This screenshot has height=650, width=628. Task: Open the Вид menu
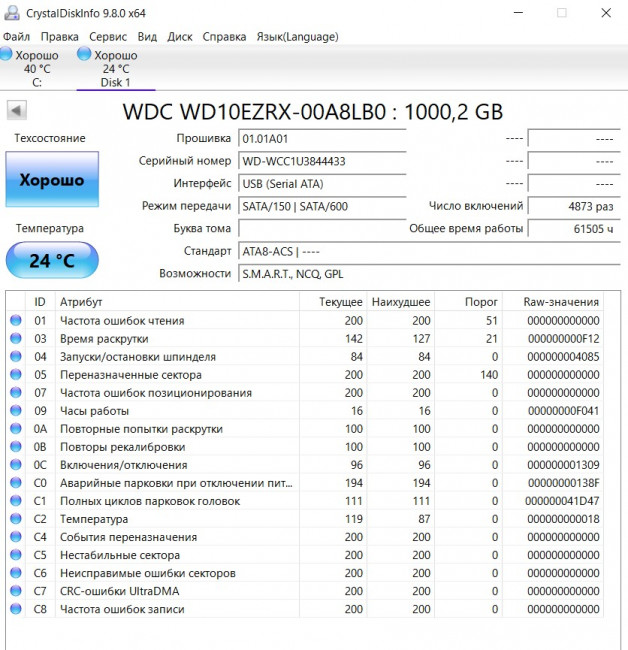click(x=147, y=37)
